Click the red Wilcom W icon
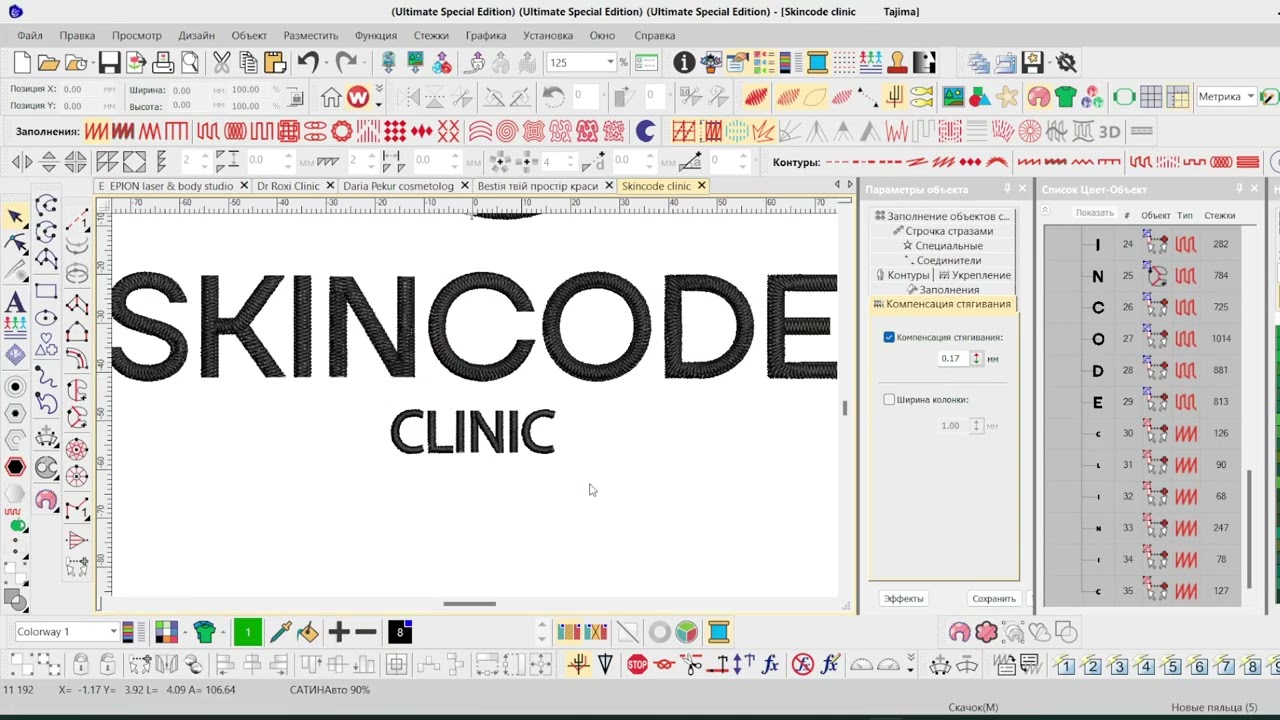Image resolution: width=1280 pixels, height=720 pixels. [x=358, y=97]
